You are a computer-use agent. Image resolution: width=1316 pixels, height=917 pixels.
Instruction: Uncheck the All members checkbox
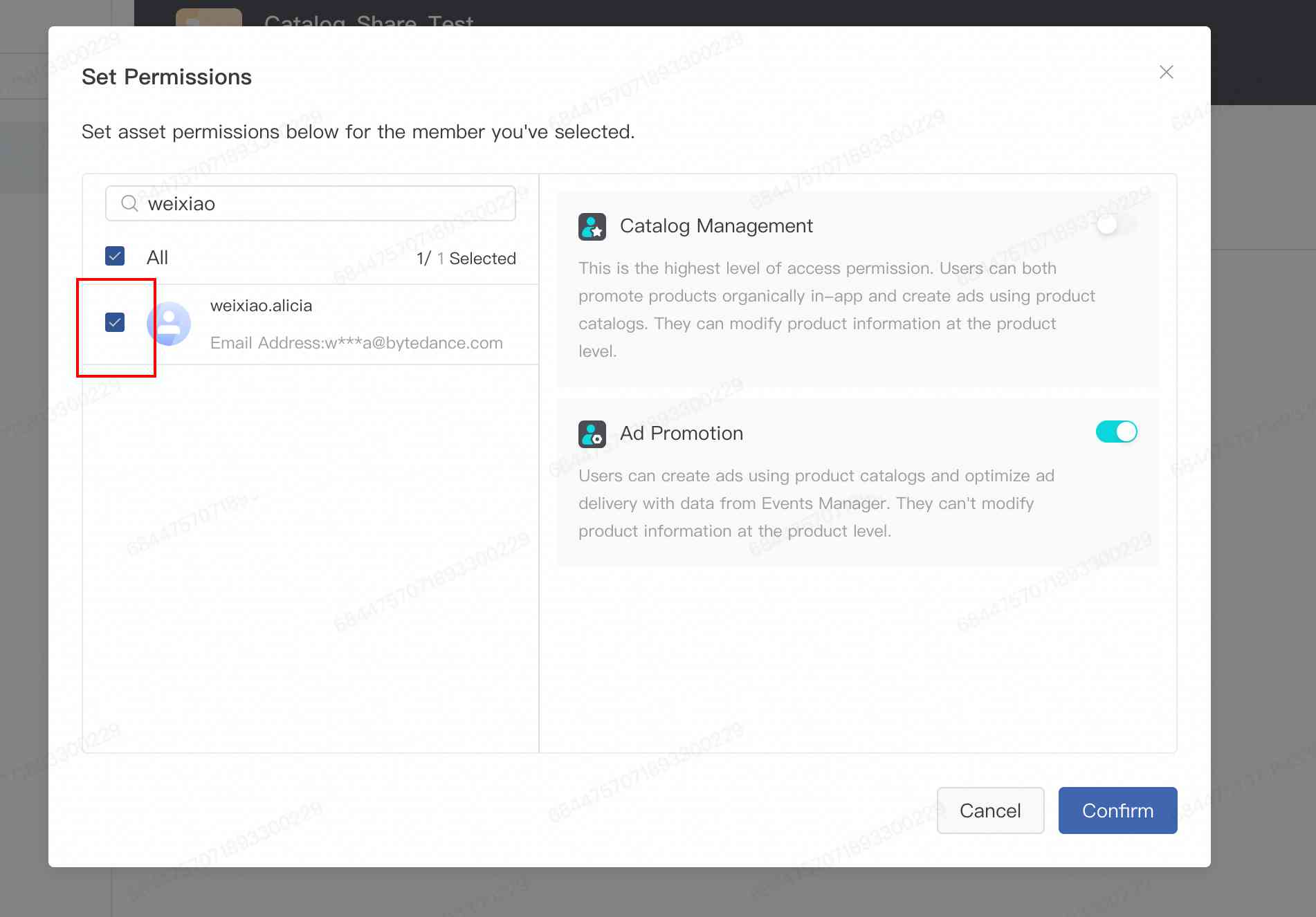coord(115,256)
